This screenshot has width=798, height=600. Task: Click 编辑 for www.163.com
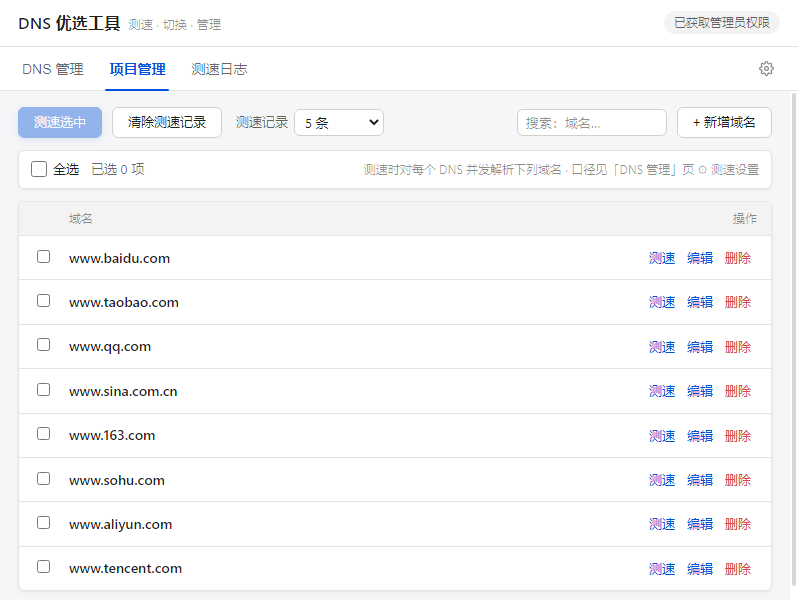click(700, 436)
